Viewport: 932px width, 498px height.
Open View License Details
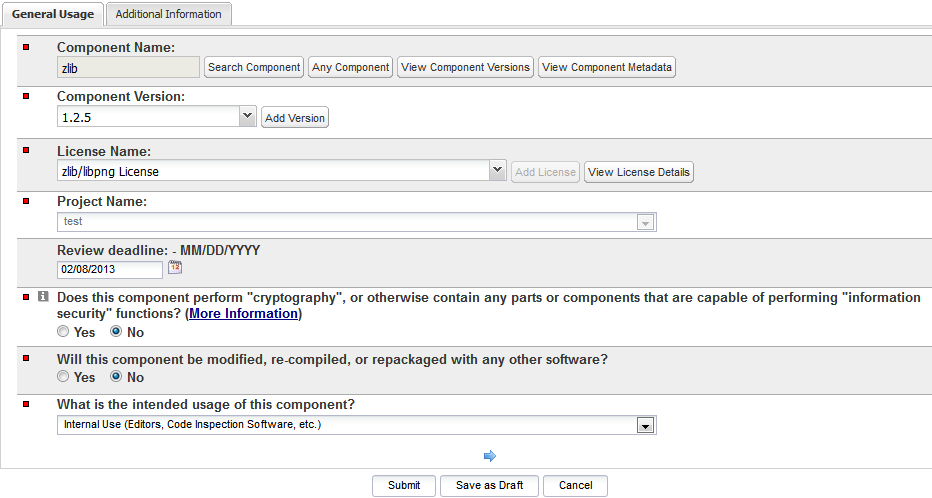click(639, 172)
